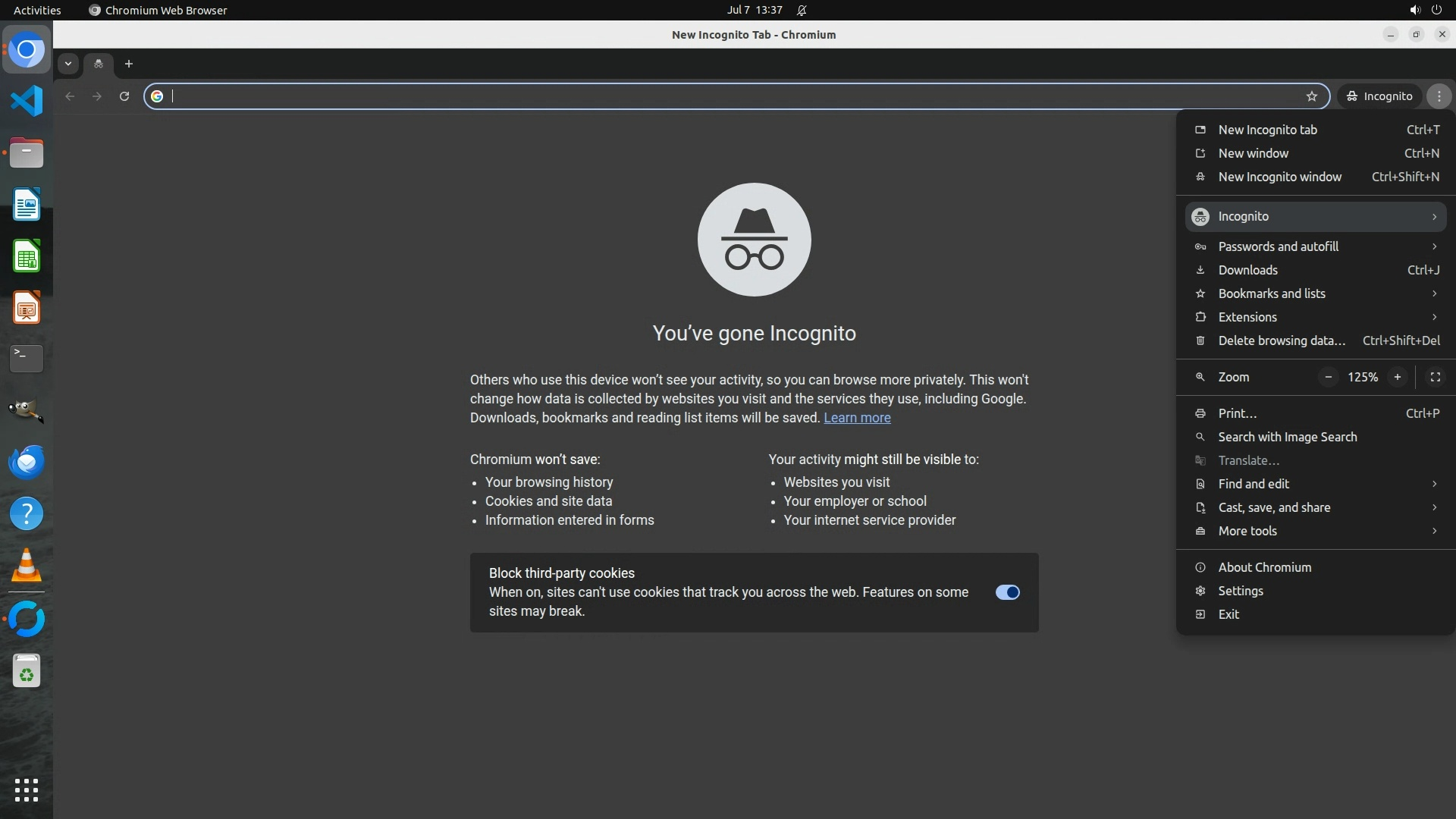Image resolution: width=1456 pixels, height=819 pixels.
Task: Decrease zoom level with the minus button
Action: click(x=1328, y=377)
